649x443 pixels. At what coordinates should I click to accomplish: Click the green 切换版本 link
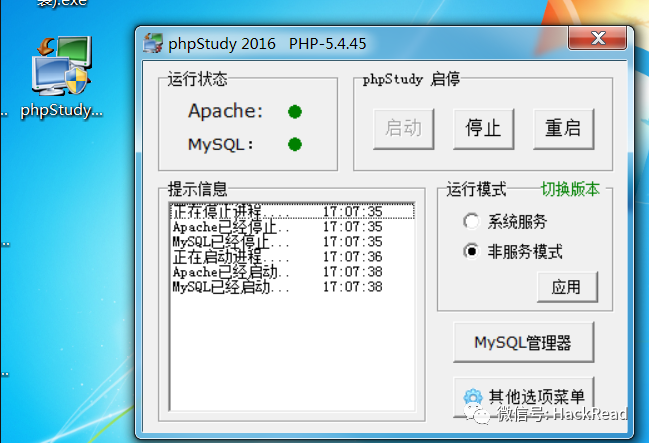pyautogui.click(x=570, y=189)
